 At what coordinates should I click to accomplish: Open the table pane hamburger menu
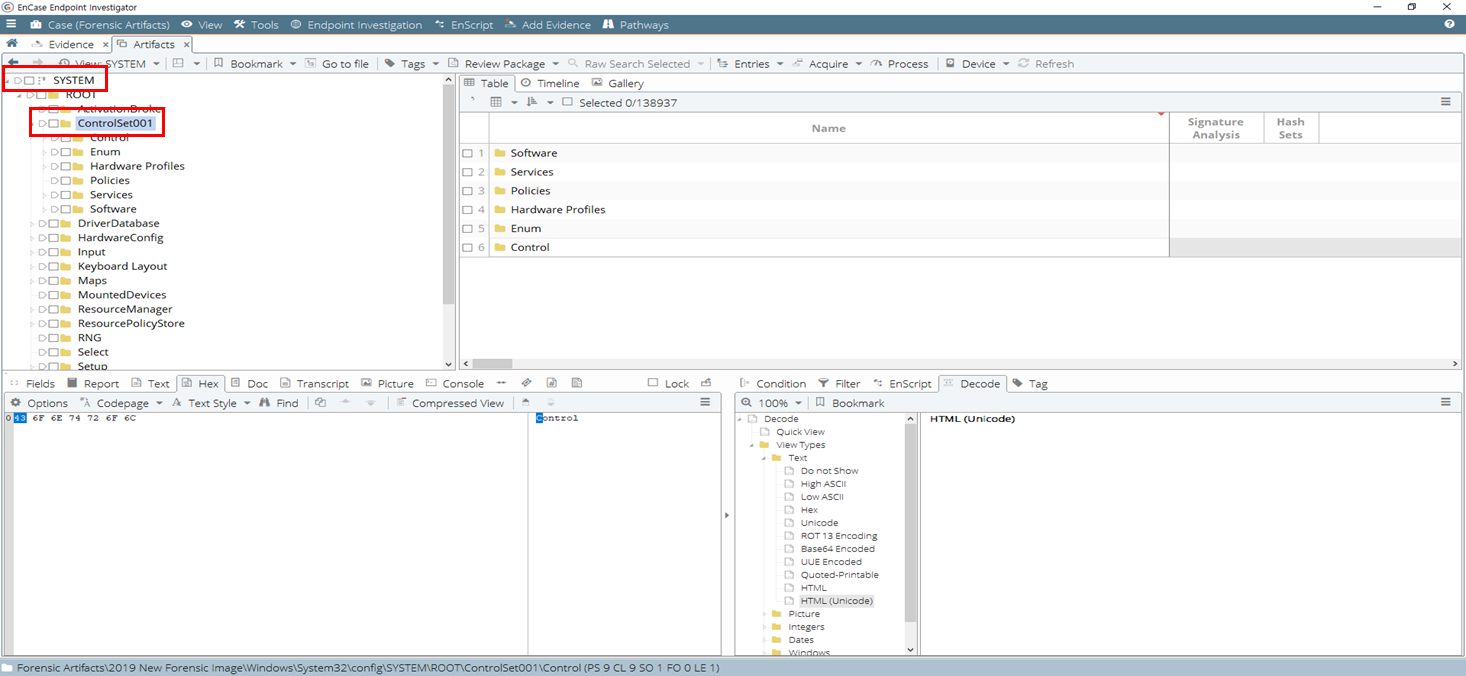(1445, 102)
